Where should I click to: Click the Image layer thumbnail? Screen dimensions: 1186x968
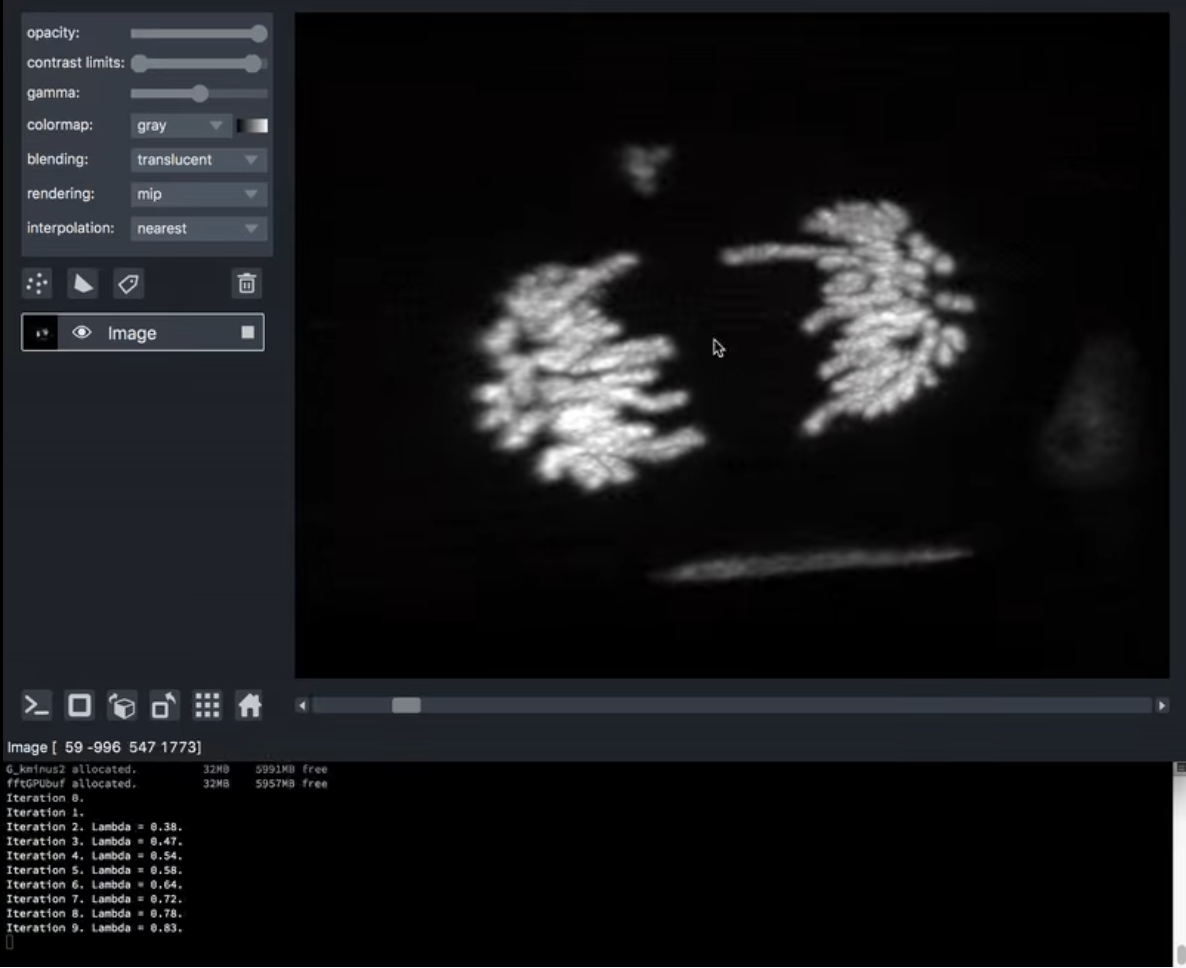[40, 333]
